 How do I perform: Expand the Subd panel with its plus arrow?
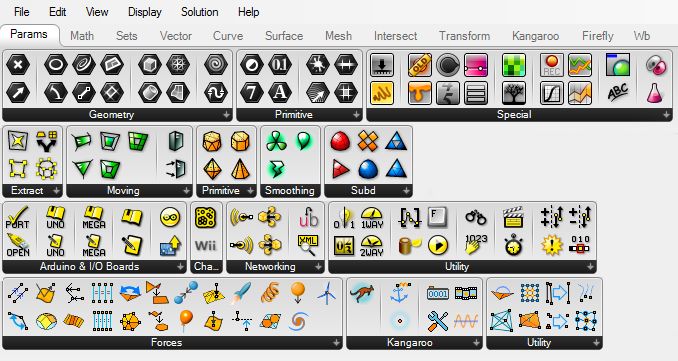(406, 191)
